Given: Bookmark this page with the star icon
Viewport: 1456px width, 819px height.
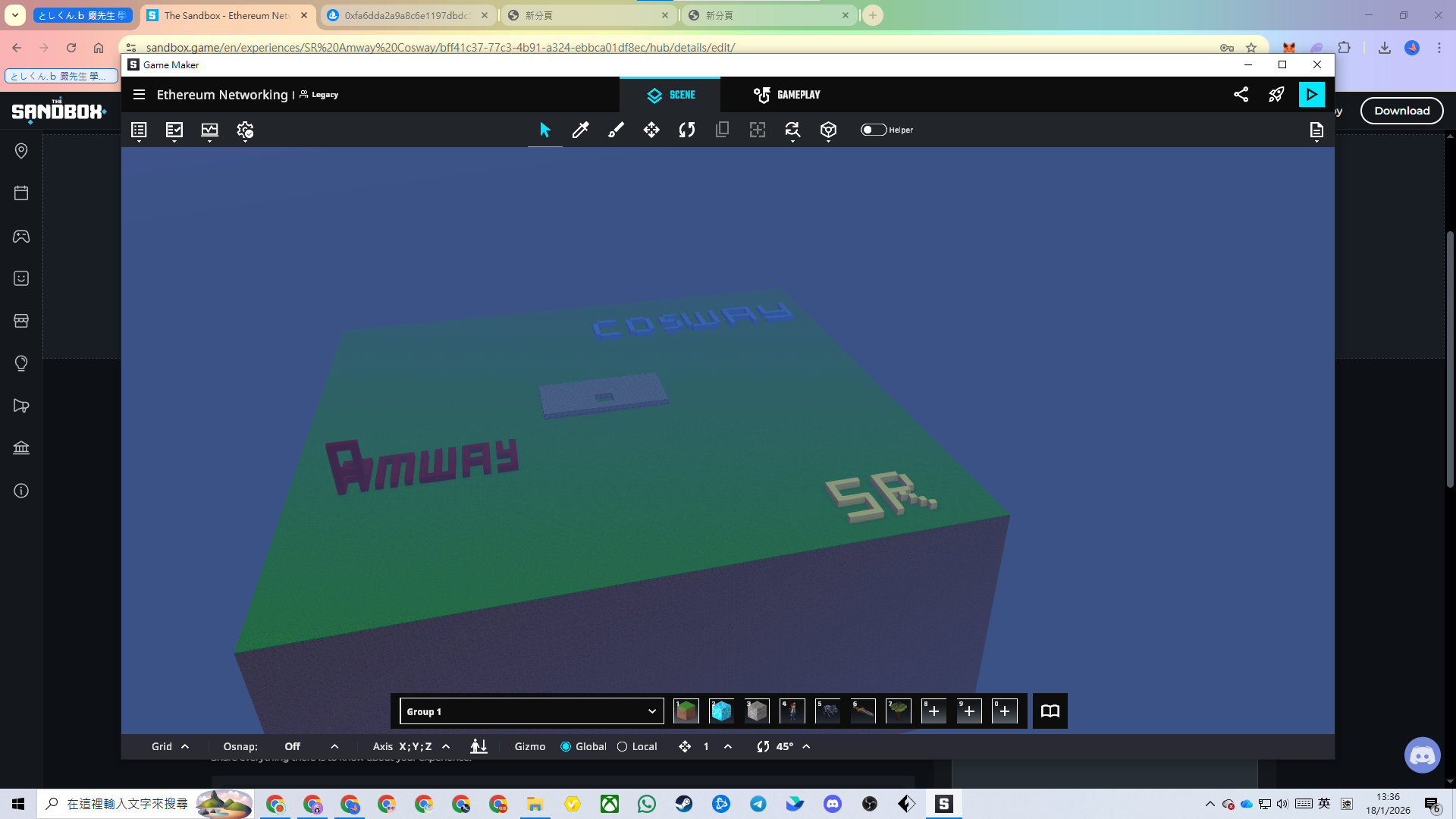Looking at the screenshot, I should pos(1251,48).
